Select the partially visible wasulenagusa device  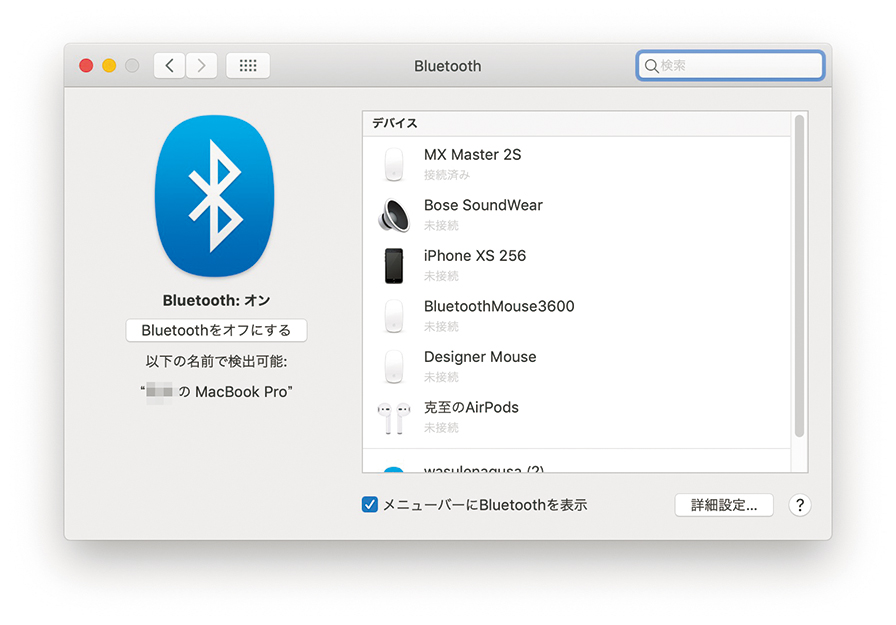[483, 467]
